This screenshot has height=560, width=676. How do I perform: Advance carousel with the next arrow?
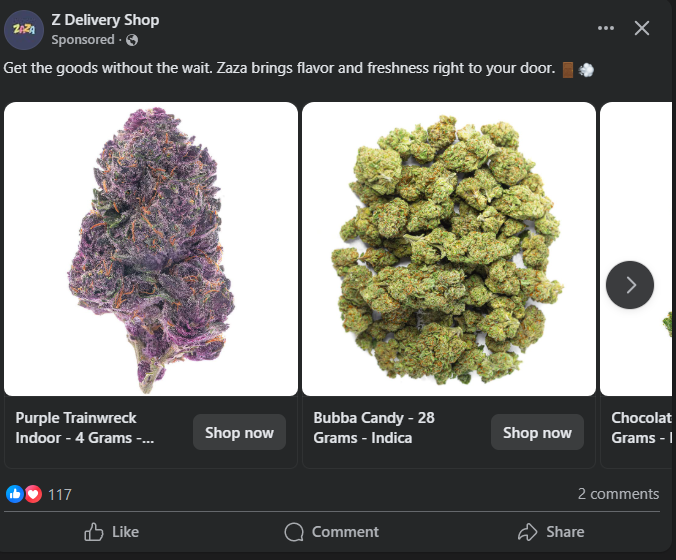pos(630,285)
